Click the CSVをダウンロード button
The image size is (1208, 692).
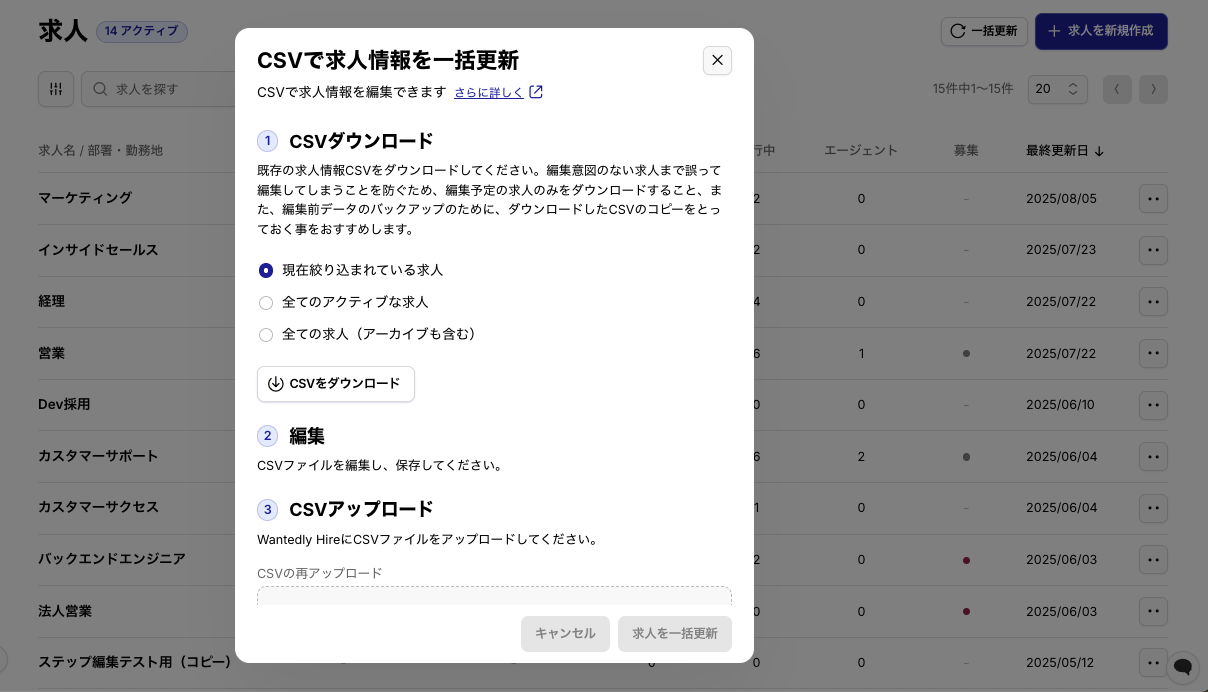pyautogui.click(x=336, y=384)
